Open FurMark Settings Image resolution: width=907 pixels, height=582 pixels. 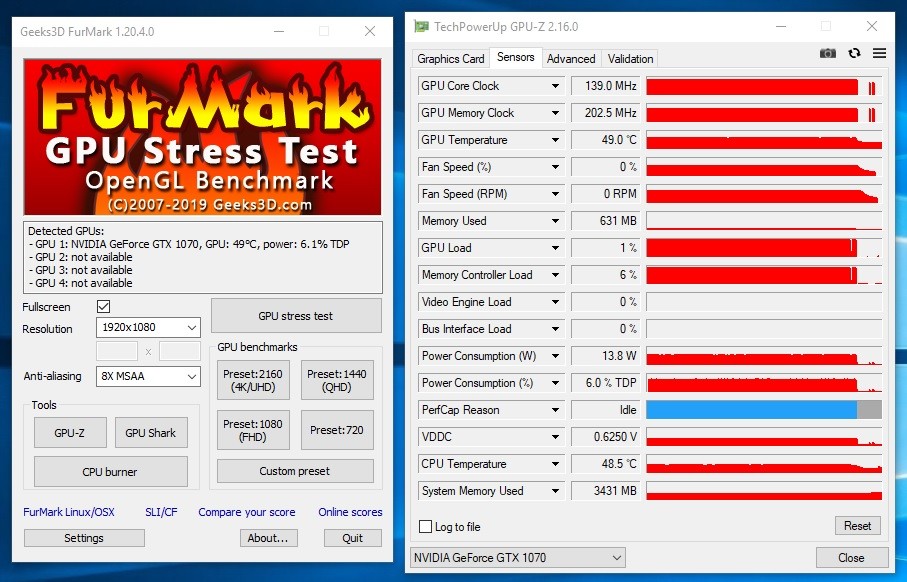click(84, 538)
